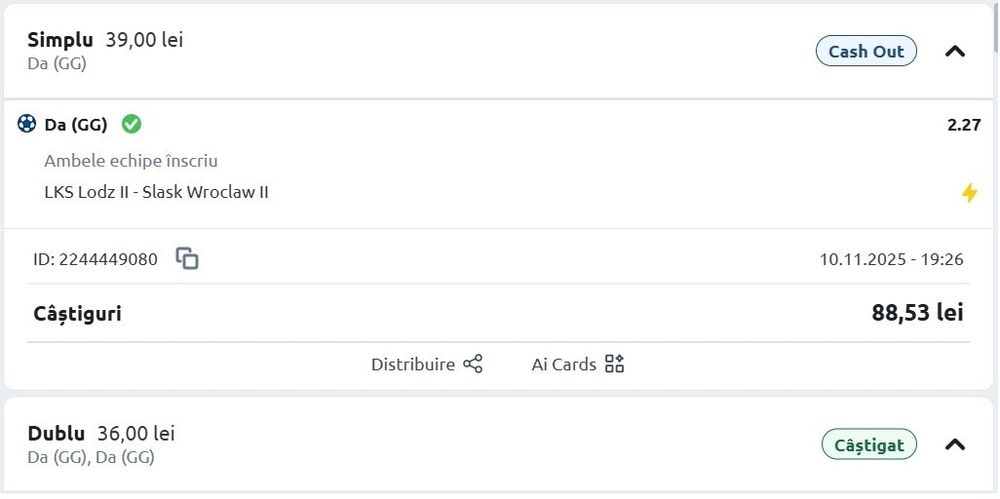Click the vertical scrollbar thumb at the right edge
1000x499 pixels.
994,25
